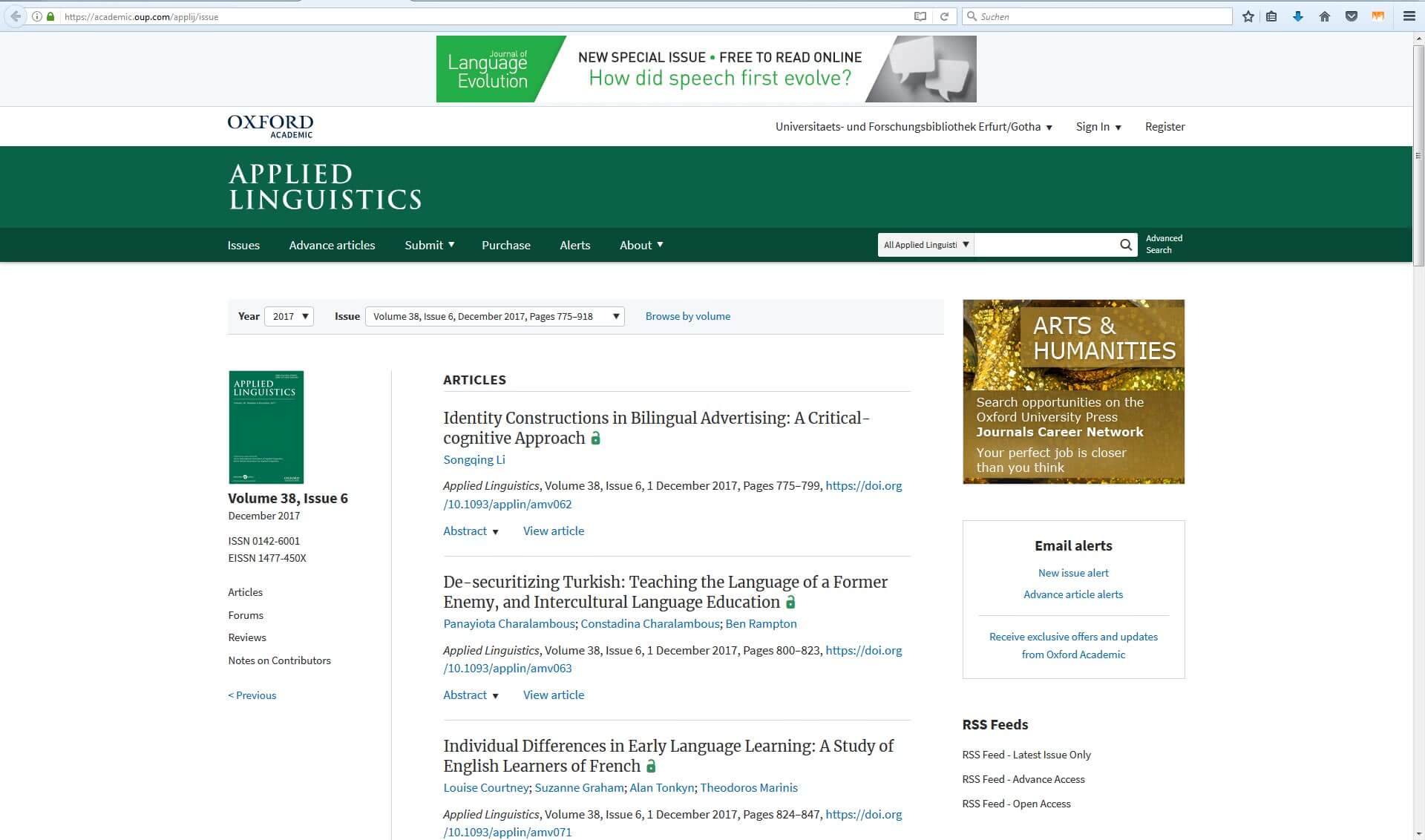Click the scrollbar down arrow at the bottom
The width and height of the screenshot is (1425, 840).
(1418, 833)
